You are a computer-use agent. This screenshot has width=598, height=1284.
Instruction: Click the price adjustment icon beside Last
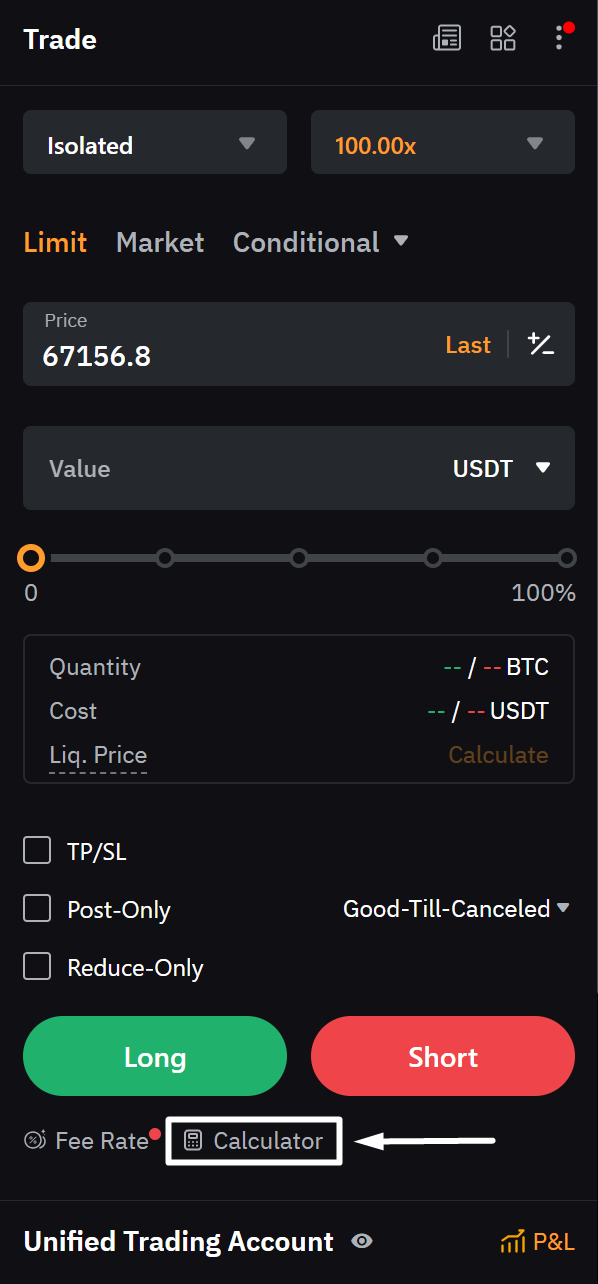point(541,344)
